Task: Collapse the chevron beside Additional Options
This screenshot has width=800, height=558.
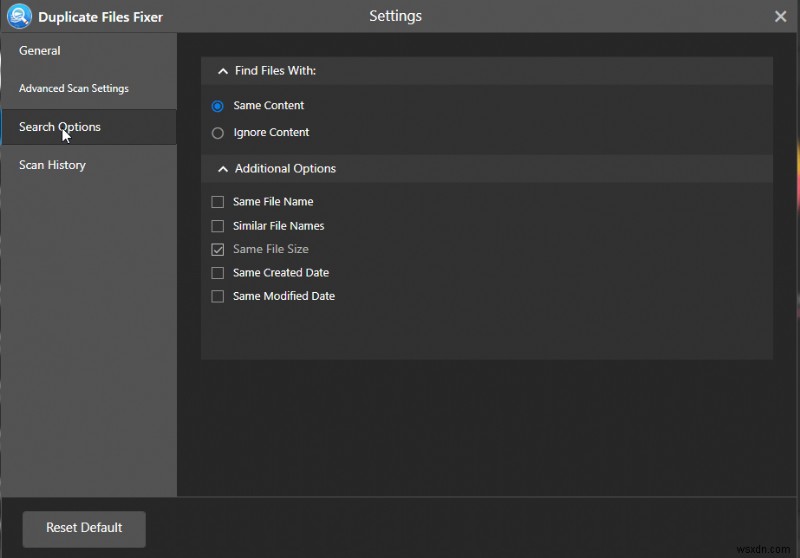Action: (222, 169)
